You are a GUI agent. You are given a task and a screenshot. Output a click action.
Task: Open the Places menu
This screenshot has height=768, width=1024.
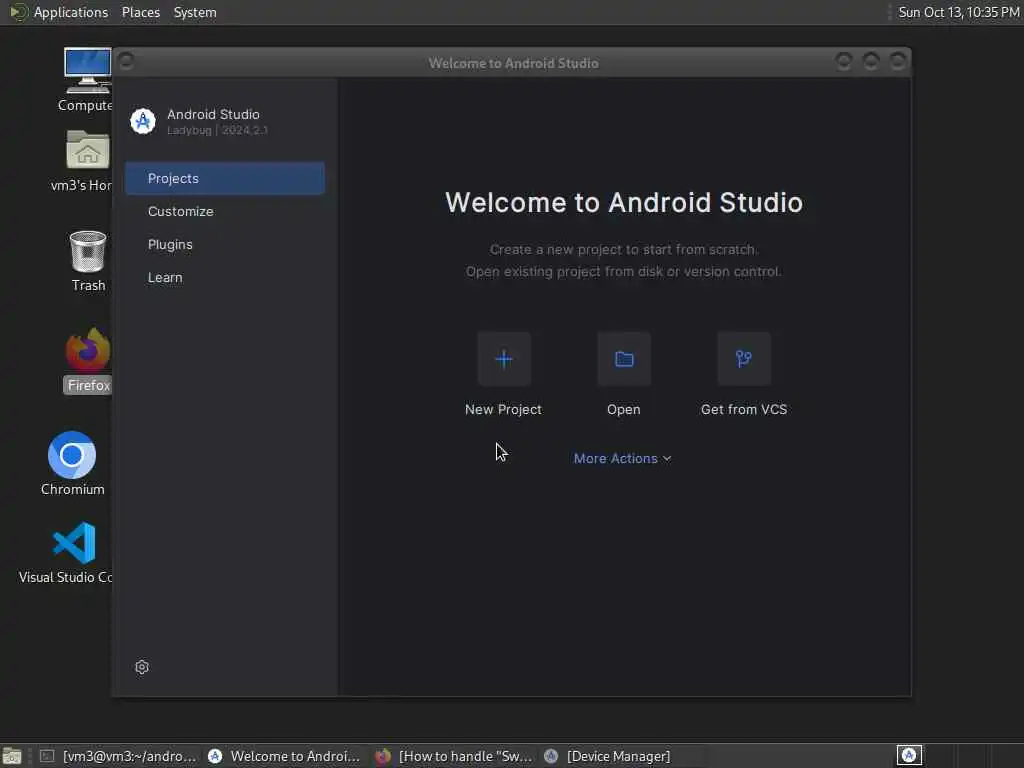tap(141, 12)
